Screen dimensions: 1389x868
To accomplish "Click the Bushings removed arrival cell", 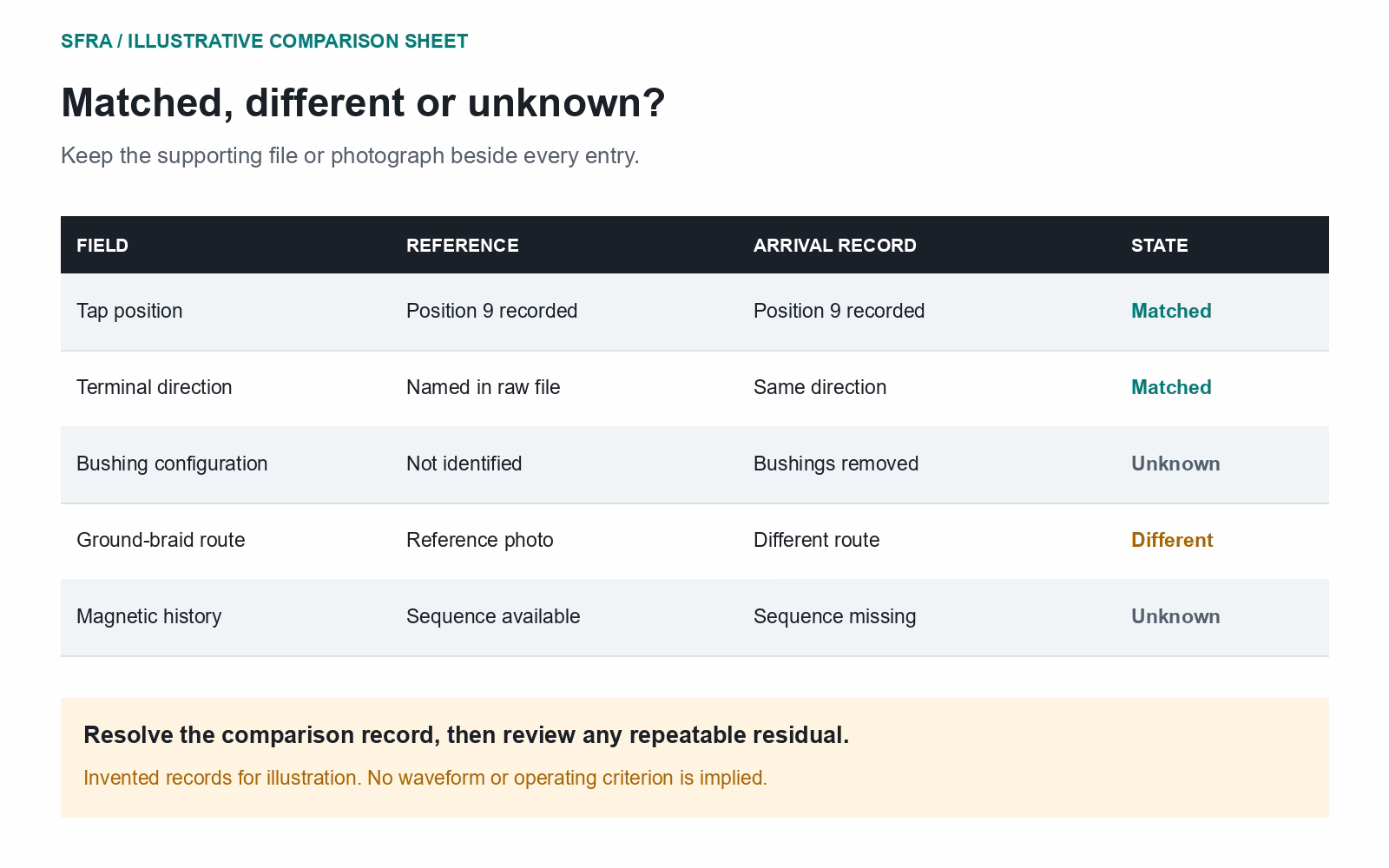I will click(836, 464).
